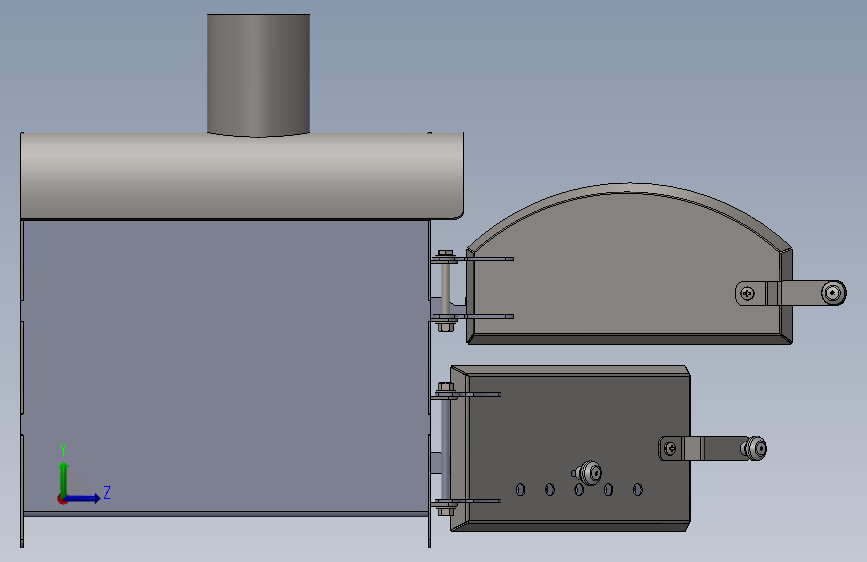This screenshot has width=867, height=562.
Task: Click the arched door's latch handle
Action: click(x=791, y=293)
